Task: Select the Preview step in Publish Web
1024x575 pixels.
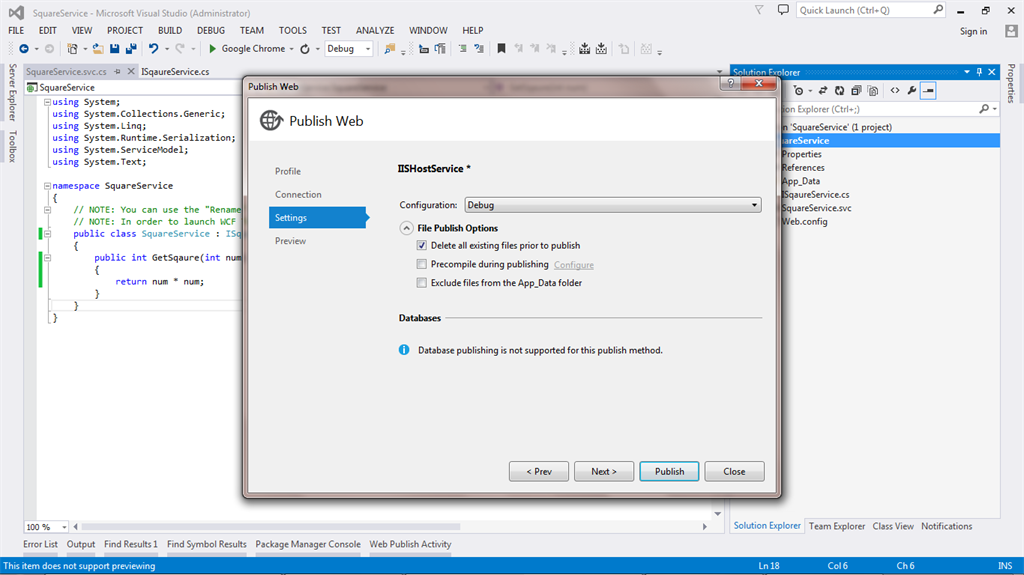Action: (291, 241)
